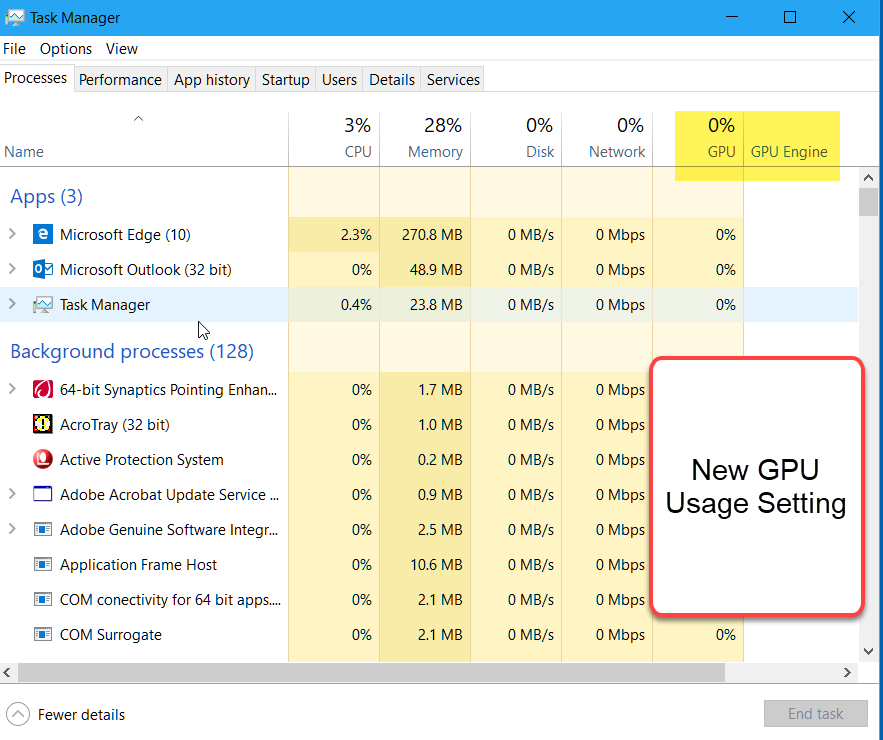The height and width of the screenshot is (740, 883).
Task: Click the vertical scrollbar up arrow
Action: [x=868, y=178]
